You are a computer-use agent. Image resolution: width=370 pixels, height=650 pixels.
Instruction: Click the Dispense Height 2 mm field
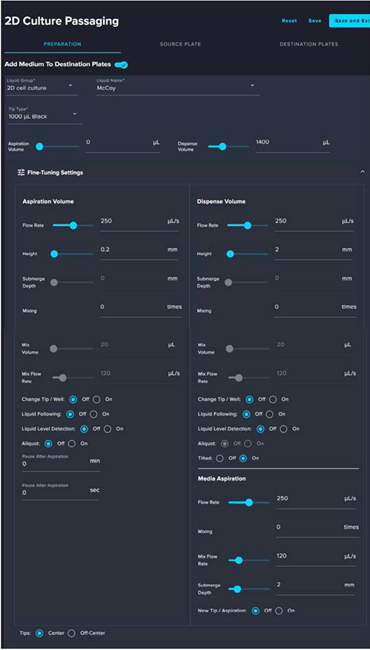(314, 252)
